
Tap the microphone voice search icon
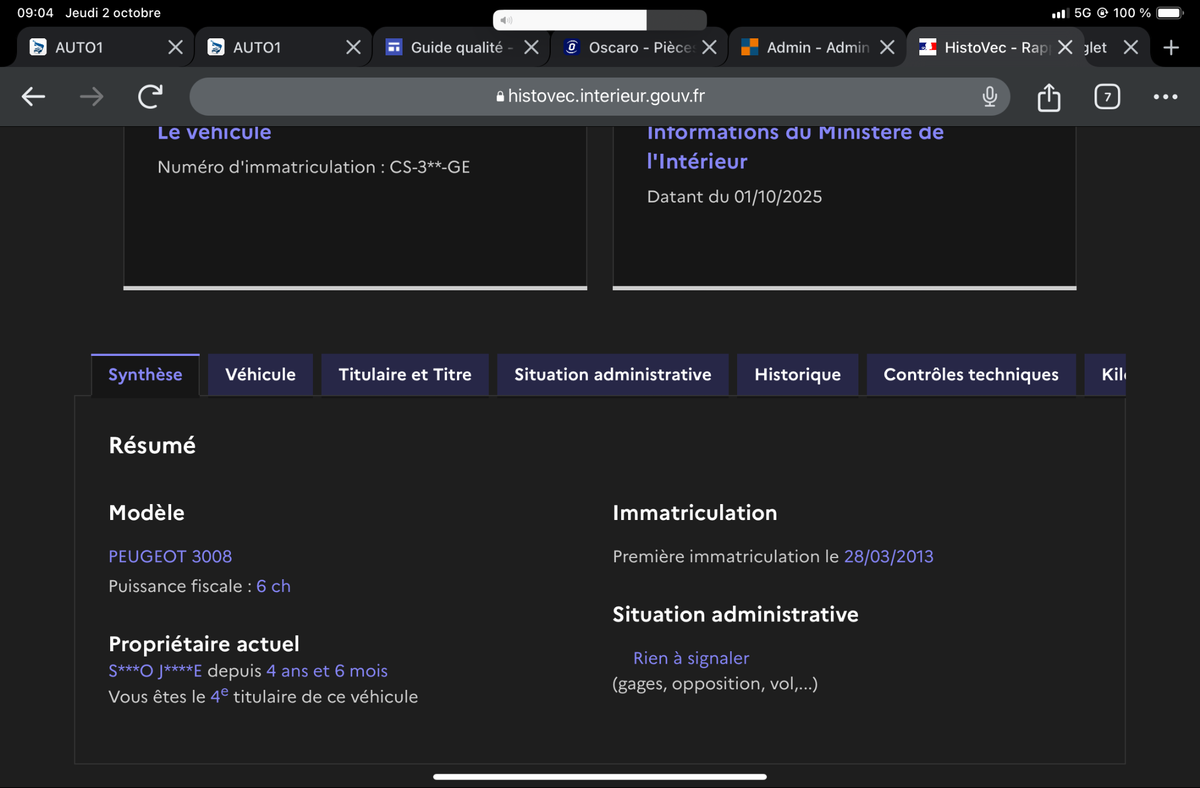click(989, 96)
